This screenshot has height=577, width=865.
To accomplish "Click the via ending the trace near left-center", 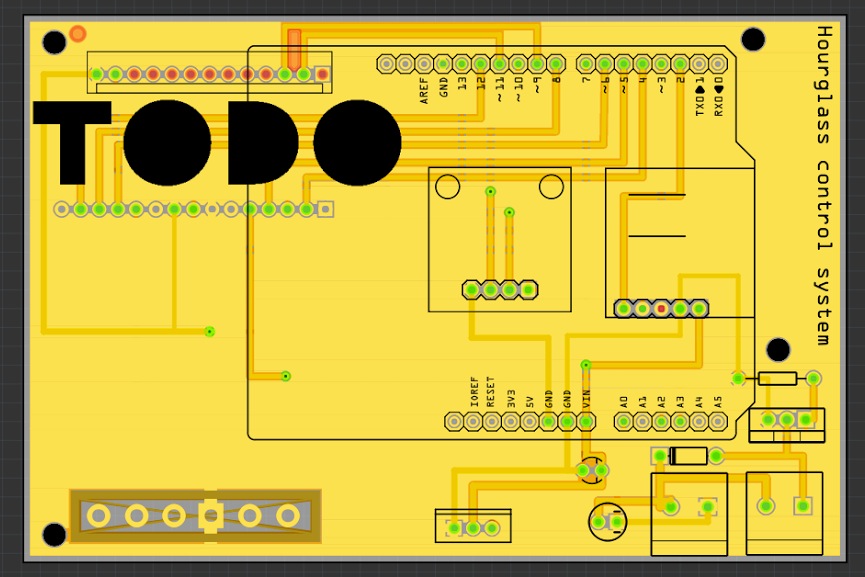I will pyautogui.click(x=210, y=332).
